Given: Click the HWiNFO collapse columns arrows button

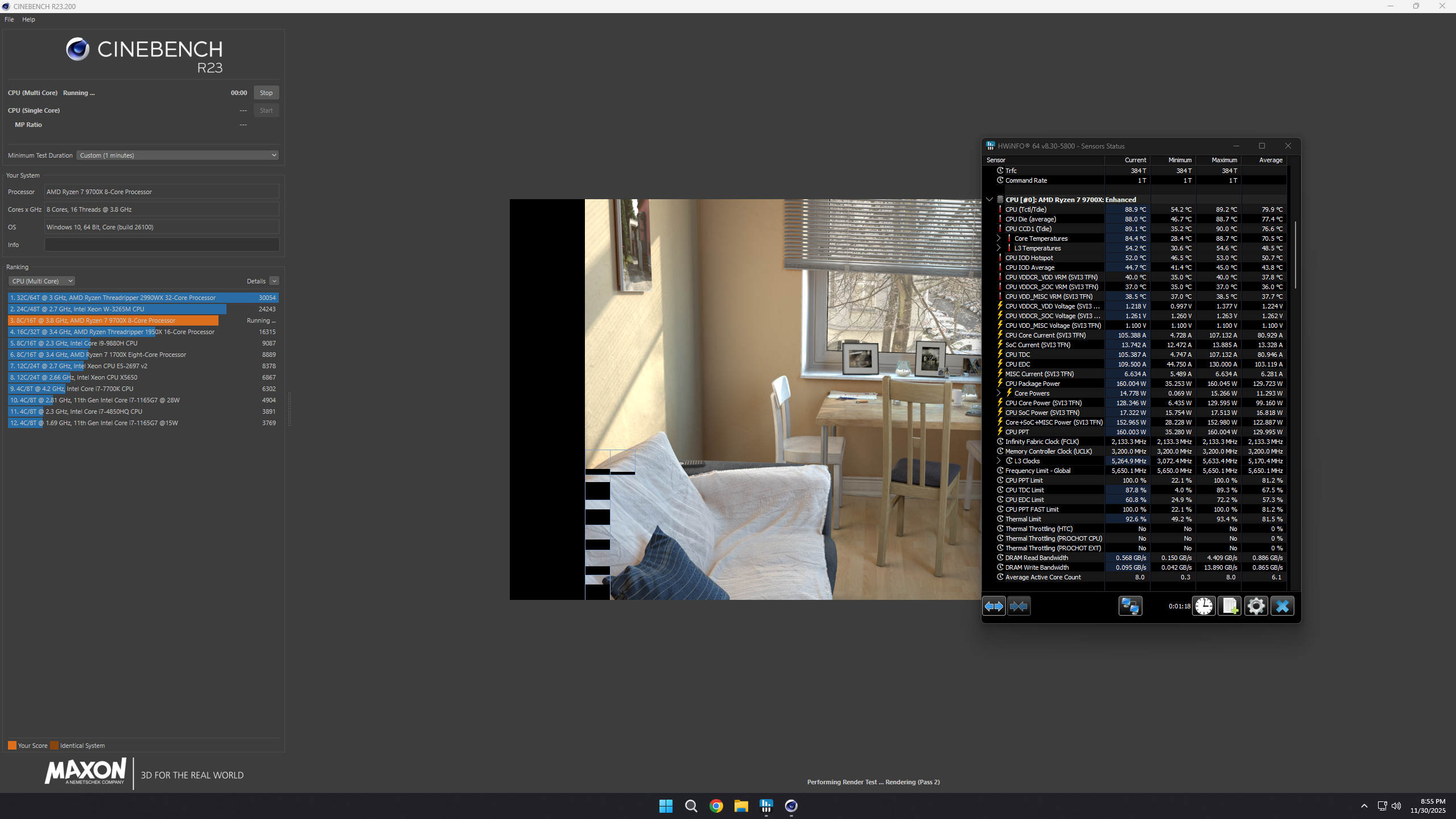Looking at the screenshot, I should click(1018, 606).
